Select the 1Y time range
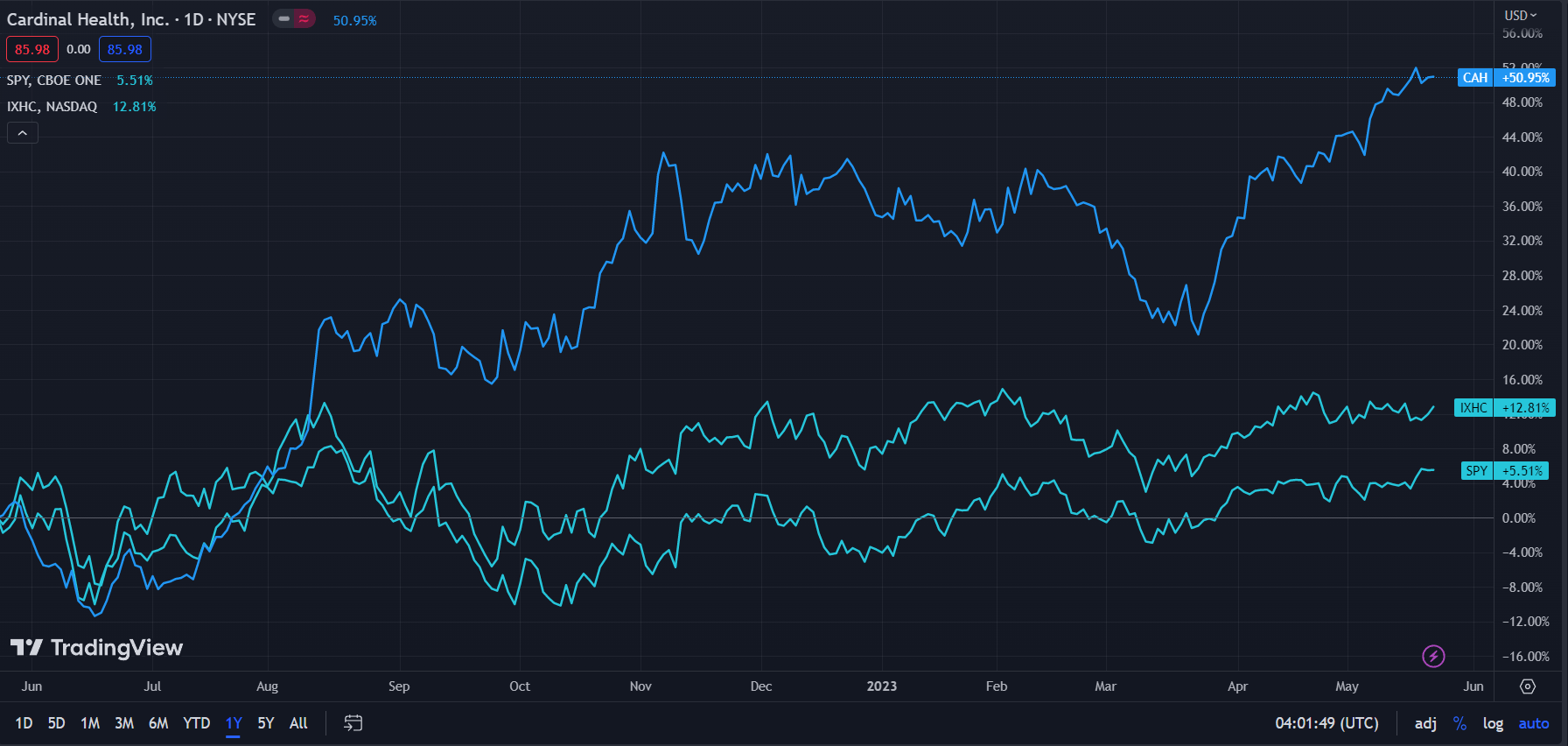The image size is (1568, 746). click(234, 723)
